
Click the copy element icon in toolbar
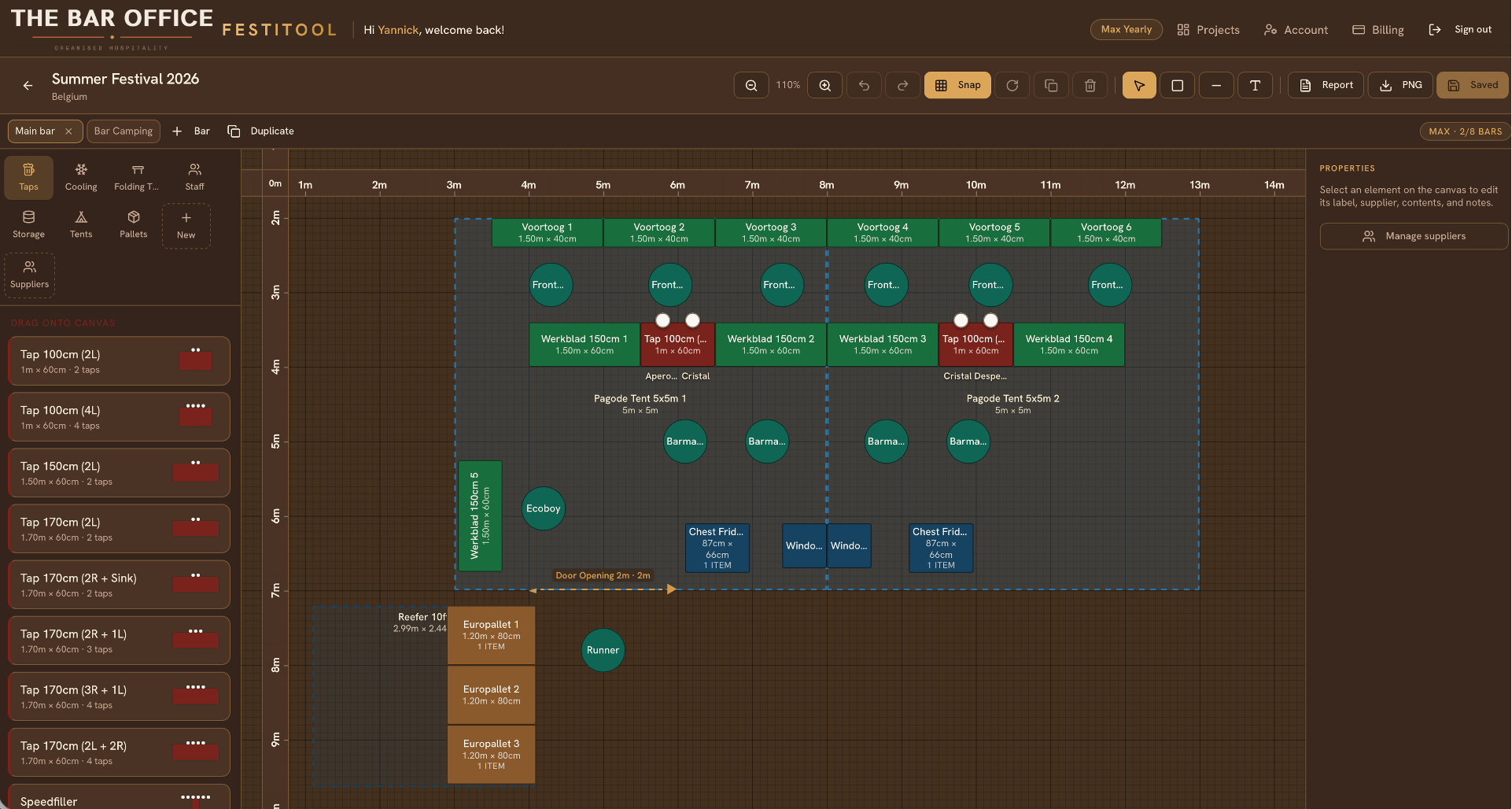tap(1051, 85)
